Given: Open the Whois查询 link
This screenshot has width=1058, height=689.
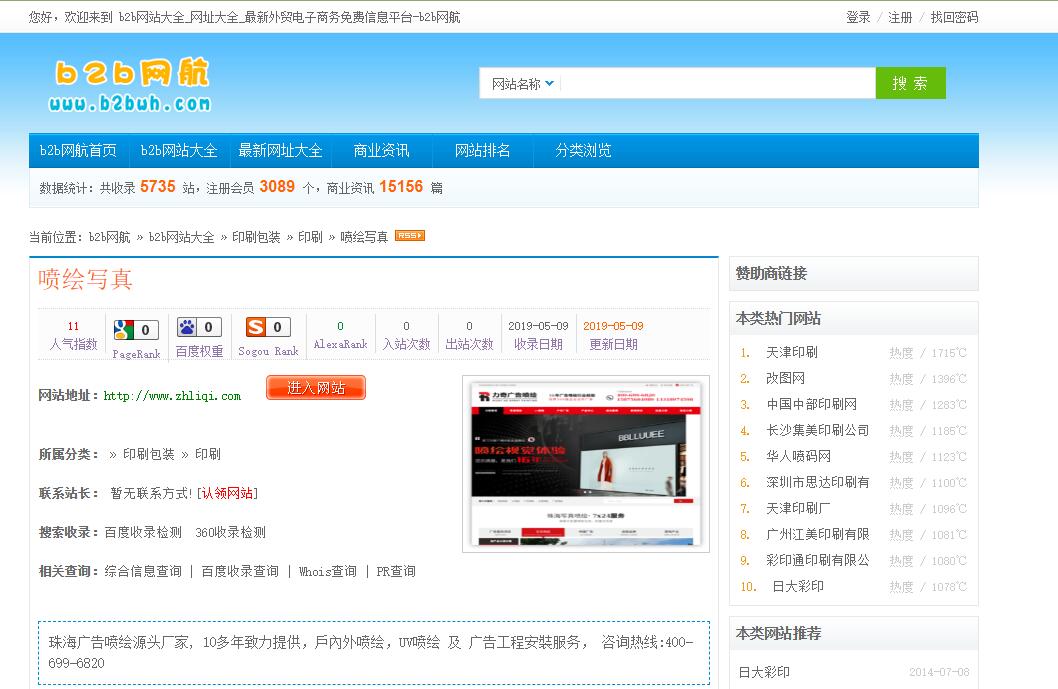Looking at the screenshot, I should (x=327, y=572).
